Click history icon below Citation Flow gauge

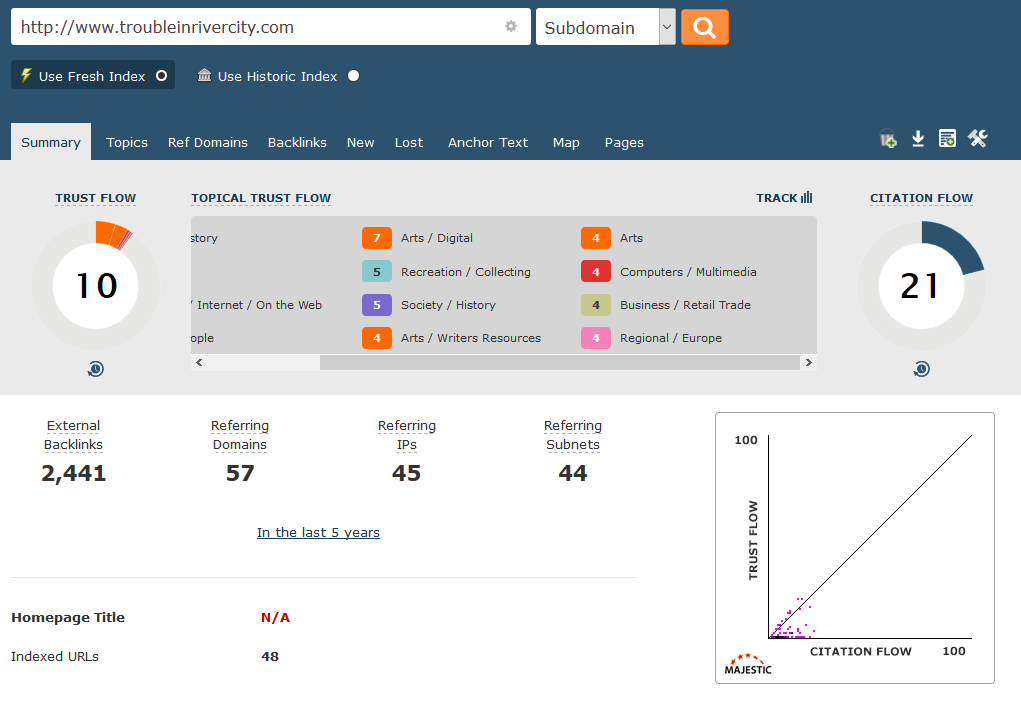(x=921, y=369)
